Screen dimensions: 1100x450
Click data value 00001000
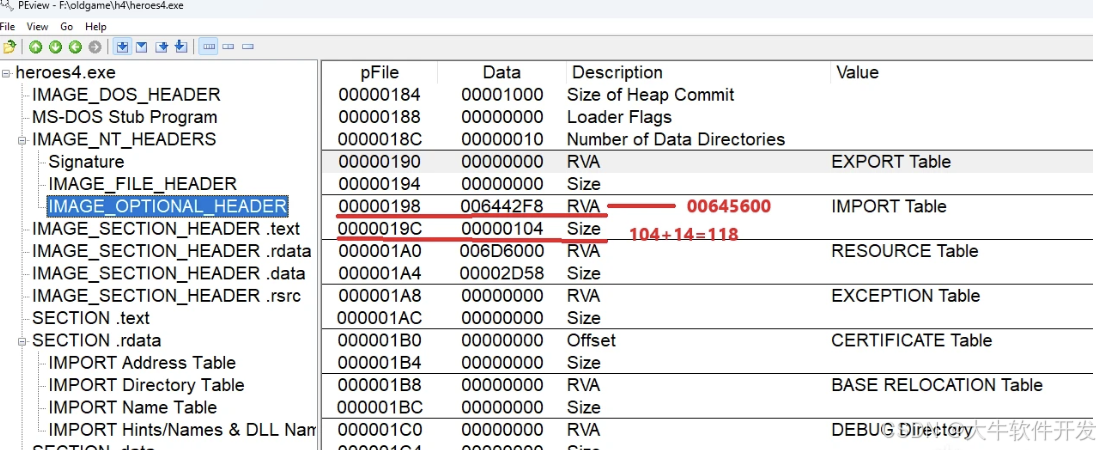[502, 95]
